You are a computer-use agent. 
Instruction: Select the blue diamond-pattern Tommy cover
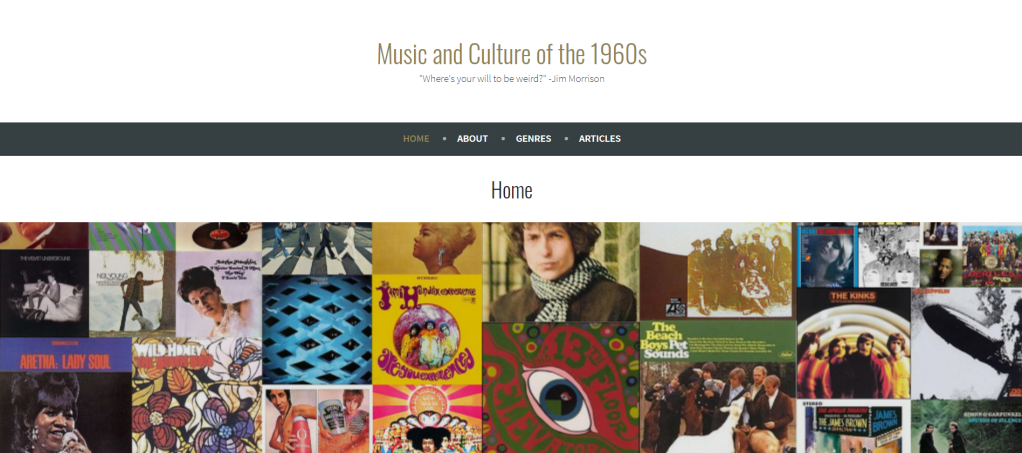point(317,330)
